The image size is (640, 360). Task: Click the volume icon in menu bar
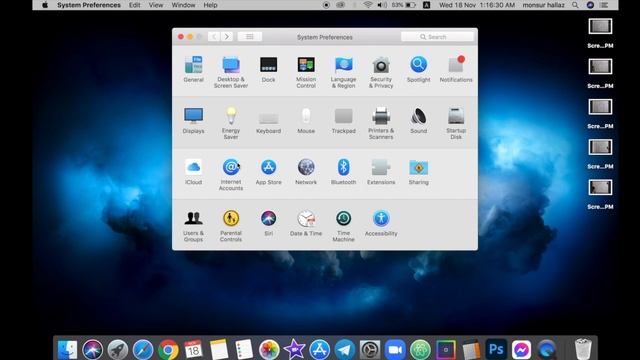(382, 5)
